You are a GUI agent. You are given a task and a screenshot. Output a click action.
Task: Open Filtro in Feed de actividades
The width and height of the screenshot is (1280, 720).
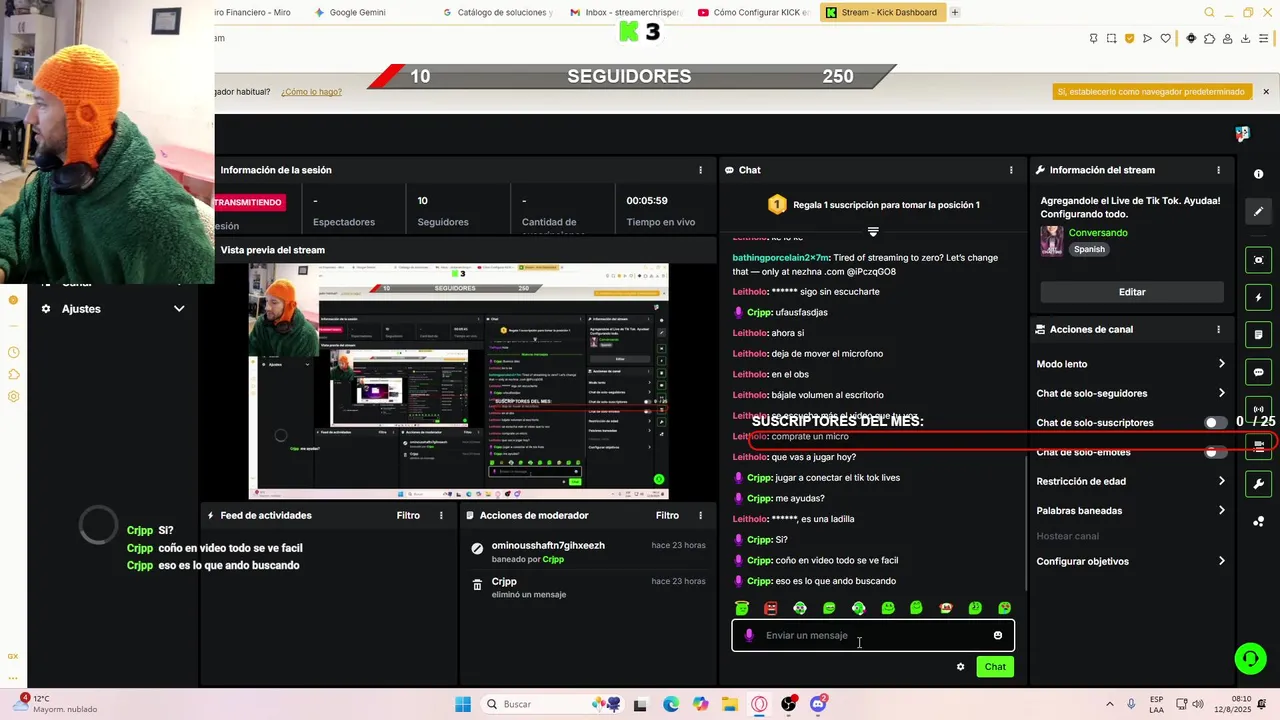pos(408,515)
